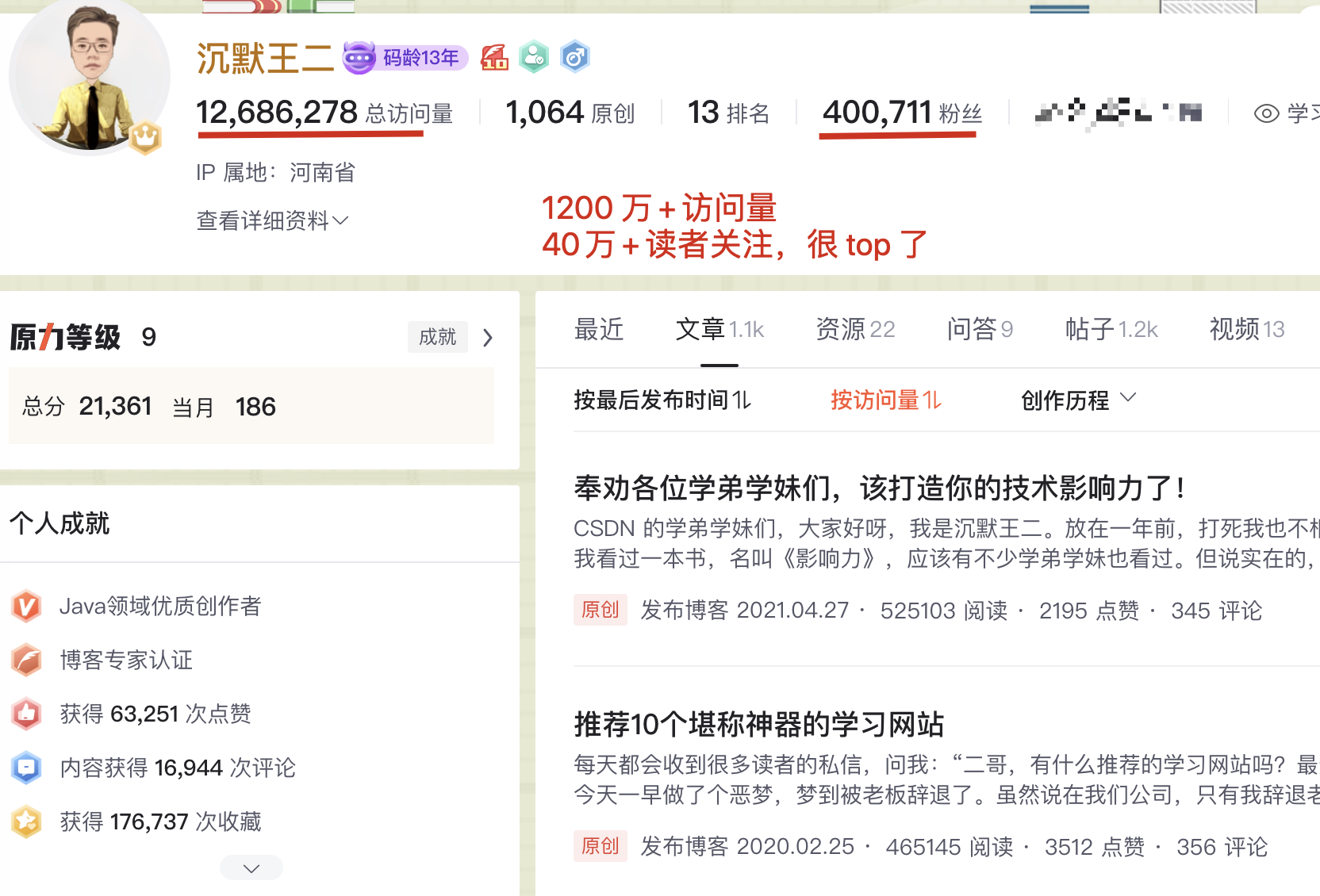Click the 码龄13年 badge next to username
Viewport: 1320px width, 896px height.
point(405,57)
